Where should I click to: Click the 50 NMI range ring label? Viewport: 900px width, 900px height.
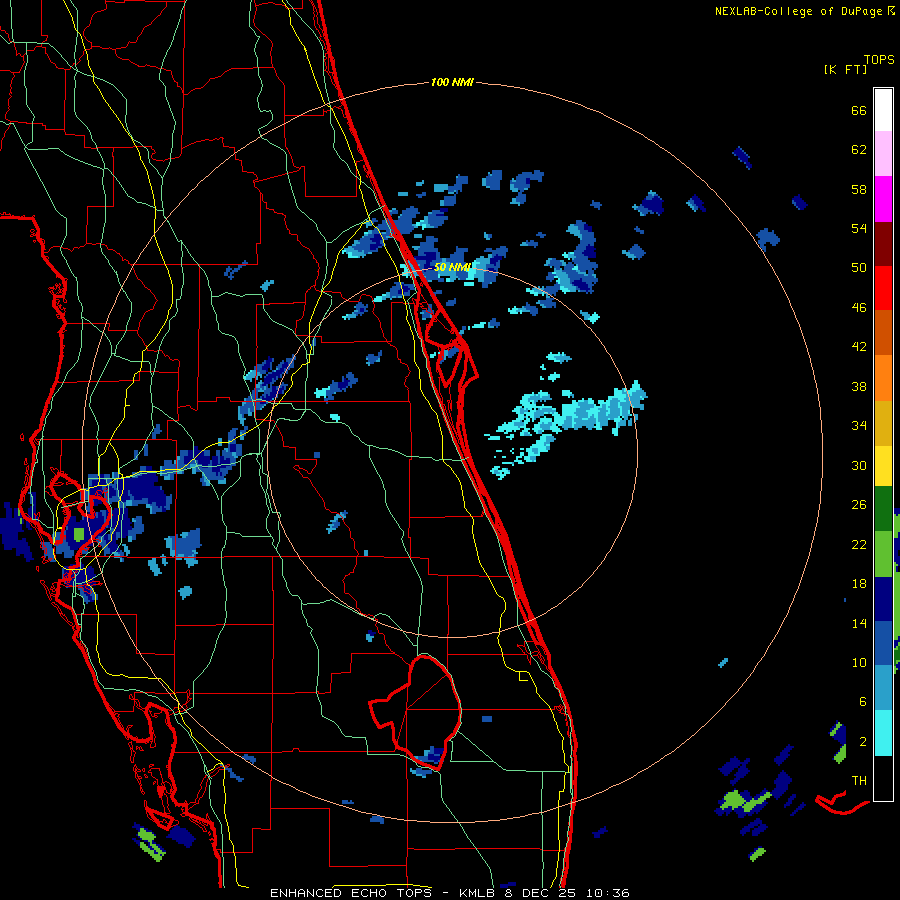[452, 267]
